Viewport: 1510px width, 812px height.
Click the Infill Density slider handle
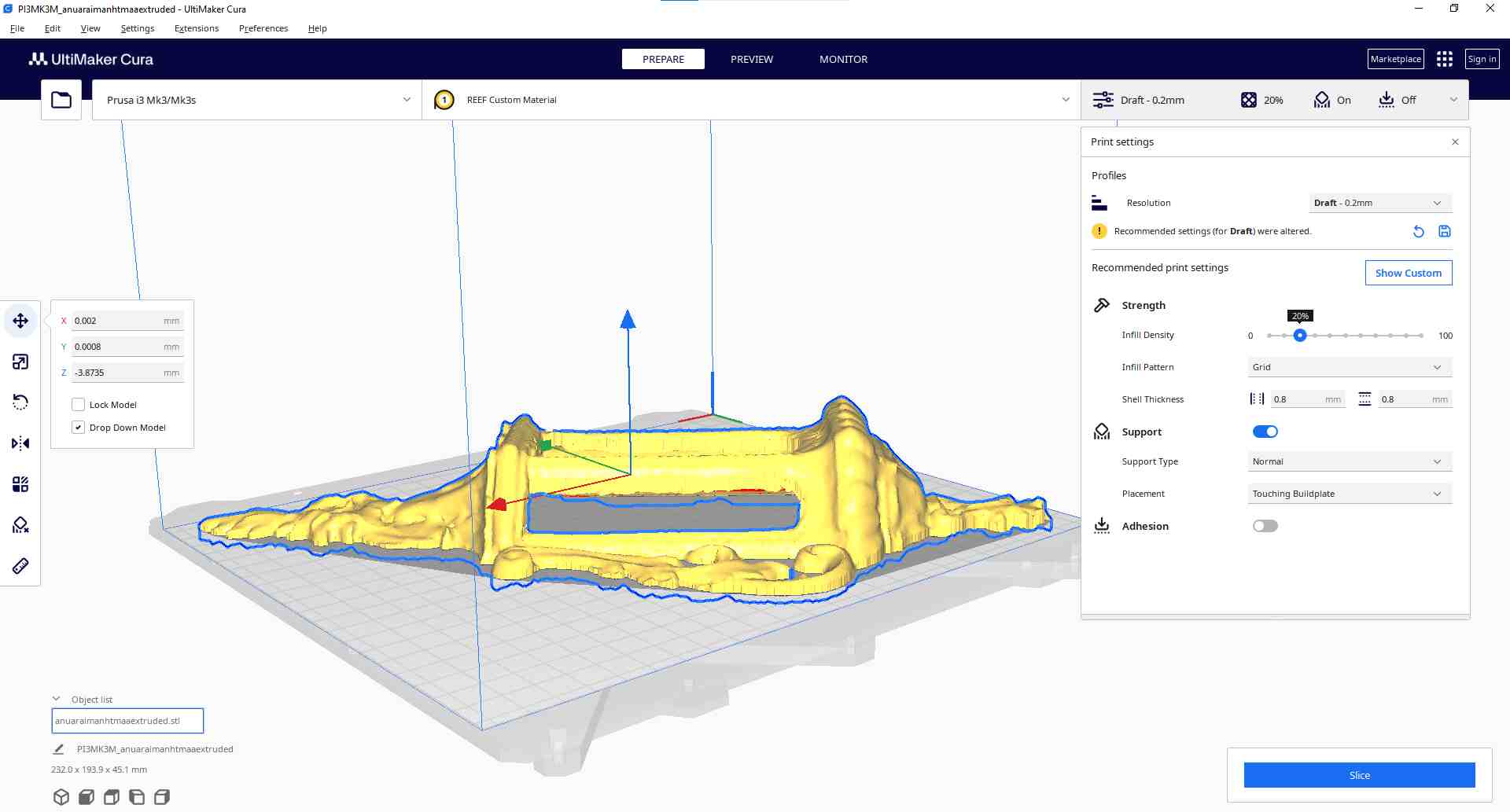click(1300, 336)
